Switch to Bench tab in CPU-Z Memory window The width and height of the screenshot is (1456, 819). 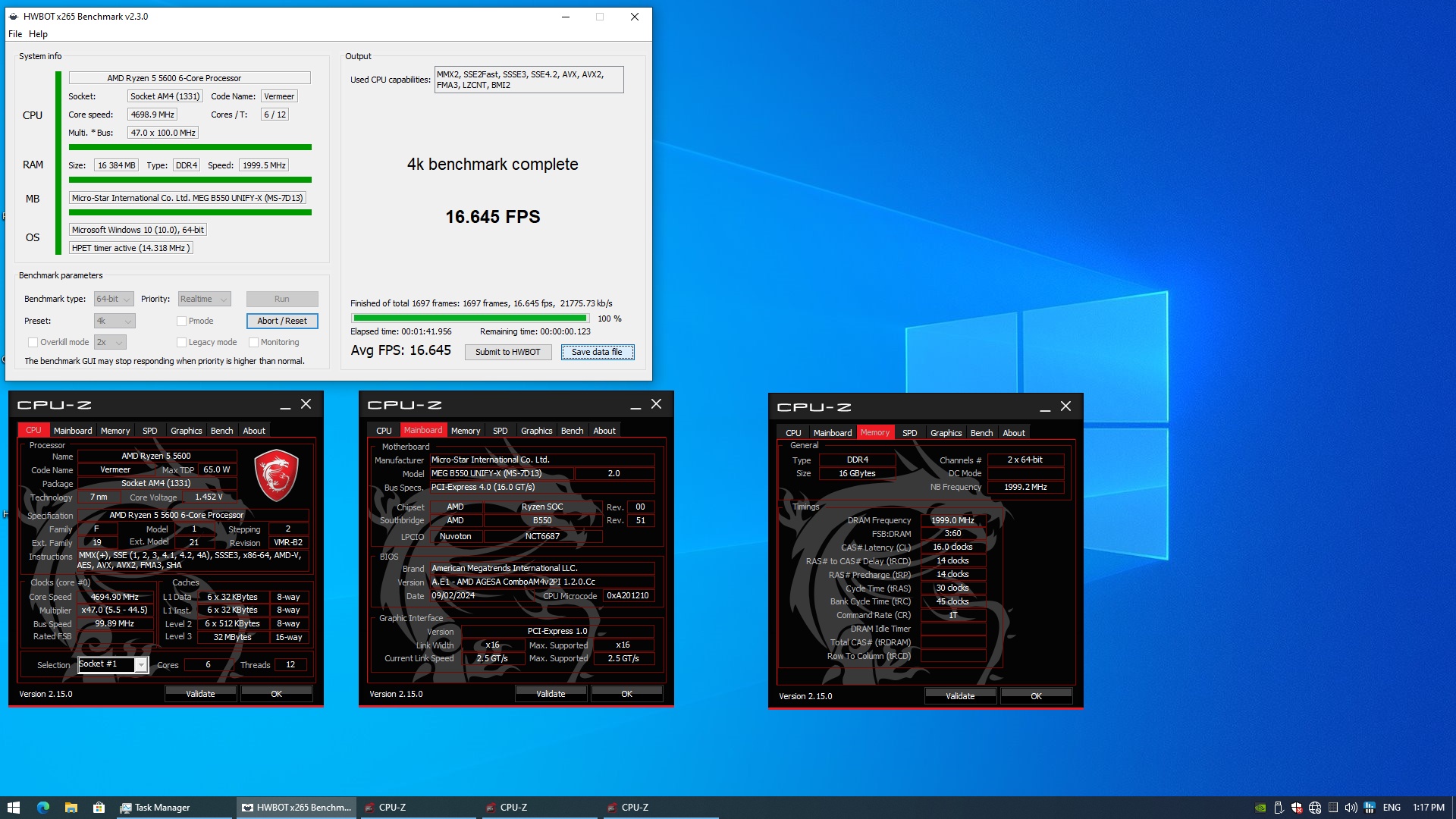pos(981,433)
